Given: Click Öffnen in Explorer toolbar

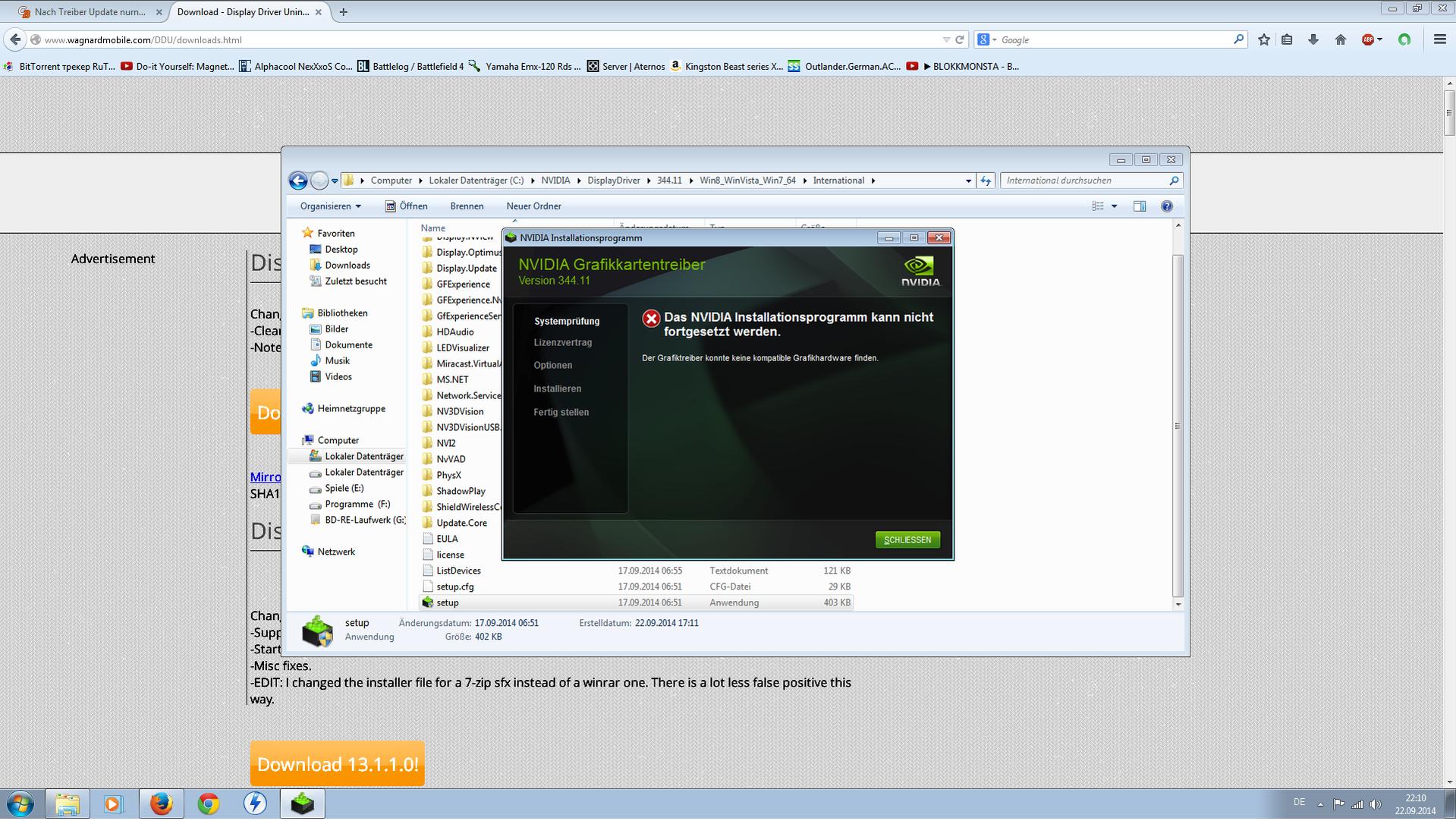Looking at the screenshot, I should (406, 206).
